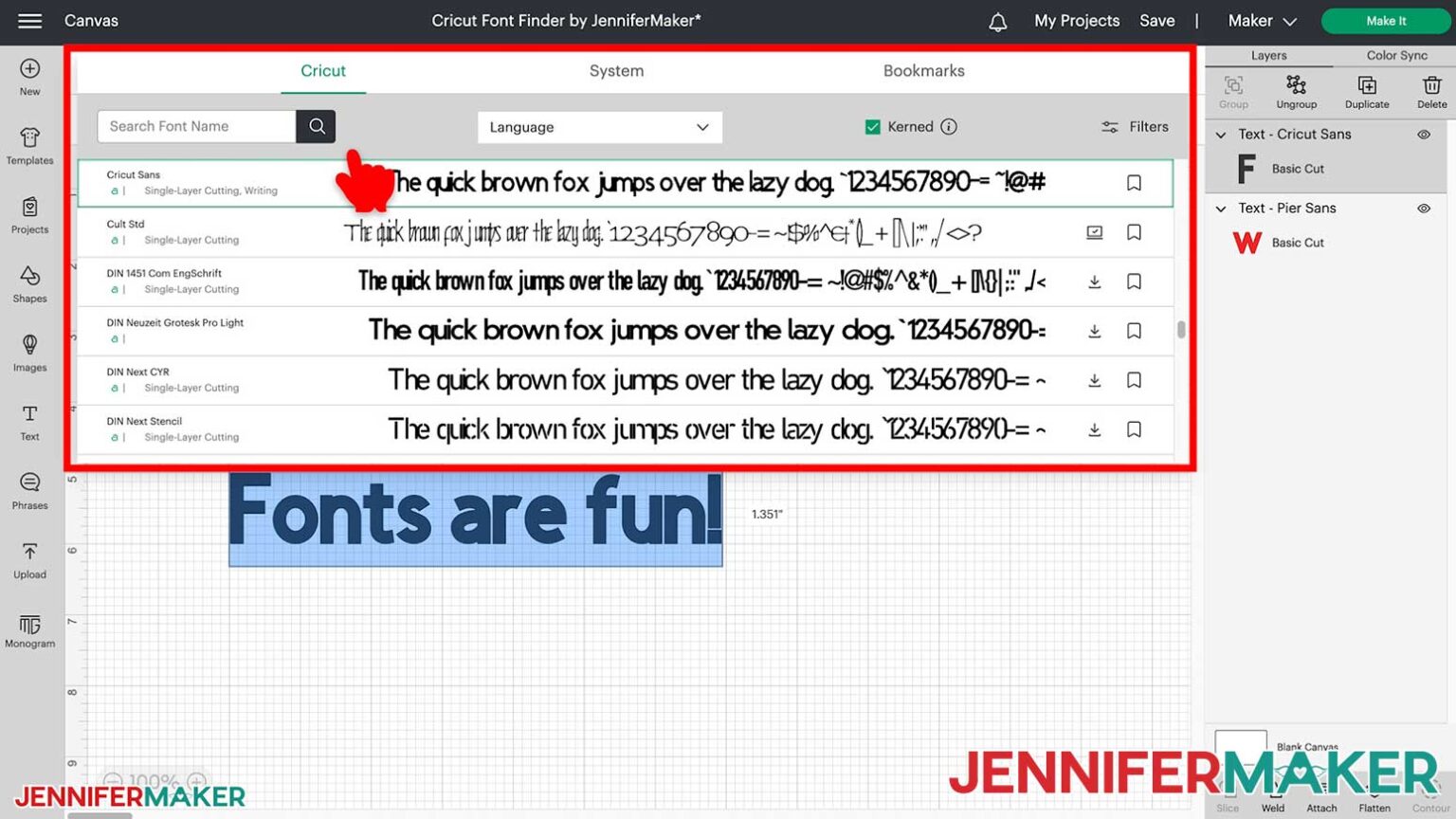The height and width of the screenshot is (819, 1456).
Task: Open the Language dropdown
Action: coord(599,127)
